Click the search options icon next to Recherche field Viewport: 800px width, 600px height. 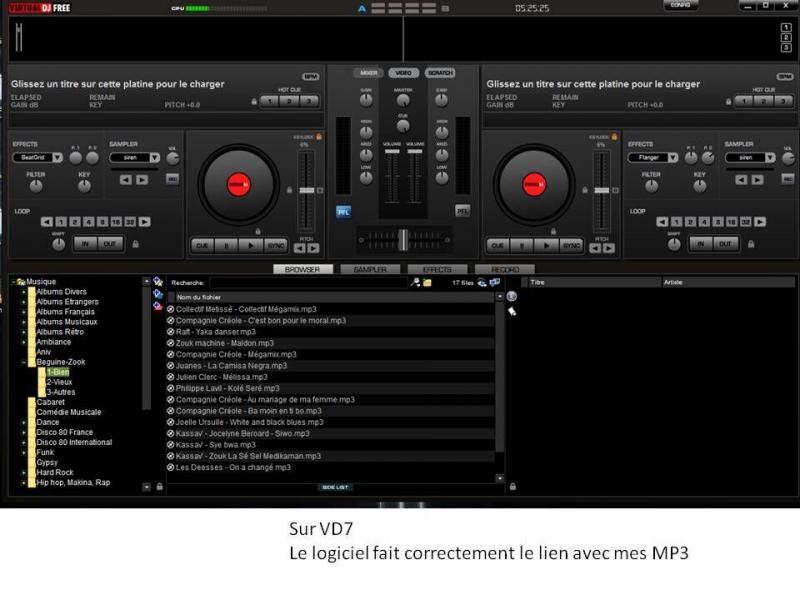[416, 282]
